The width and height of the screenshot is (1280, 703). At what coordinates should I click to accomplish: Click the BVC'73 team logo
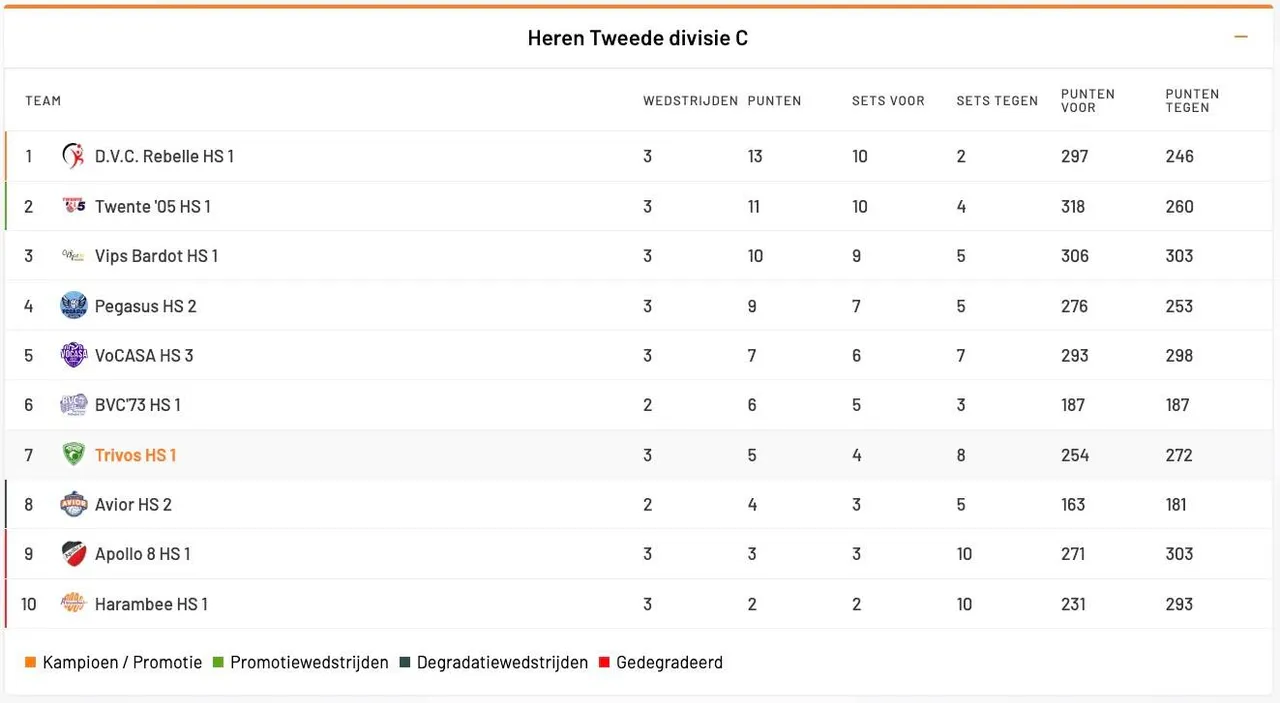coord(73,405)
